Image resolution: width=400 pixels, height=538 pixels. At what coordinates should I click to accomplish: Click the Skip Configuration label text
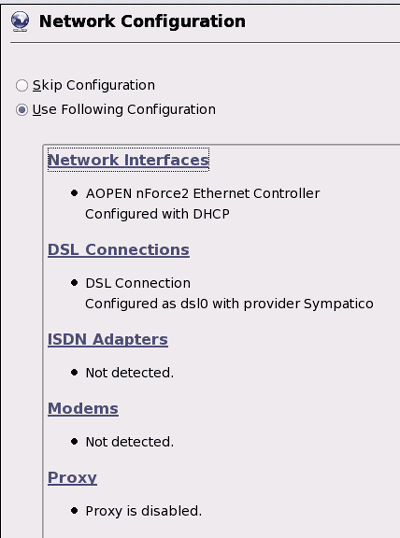94,85
